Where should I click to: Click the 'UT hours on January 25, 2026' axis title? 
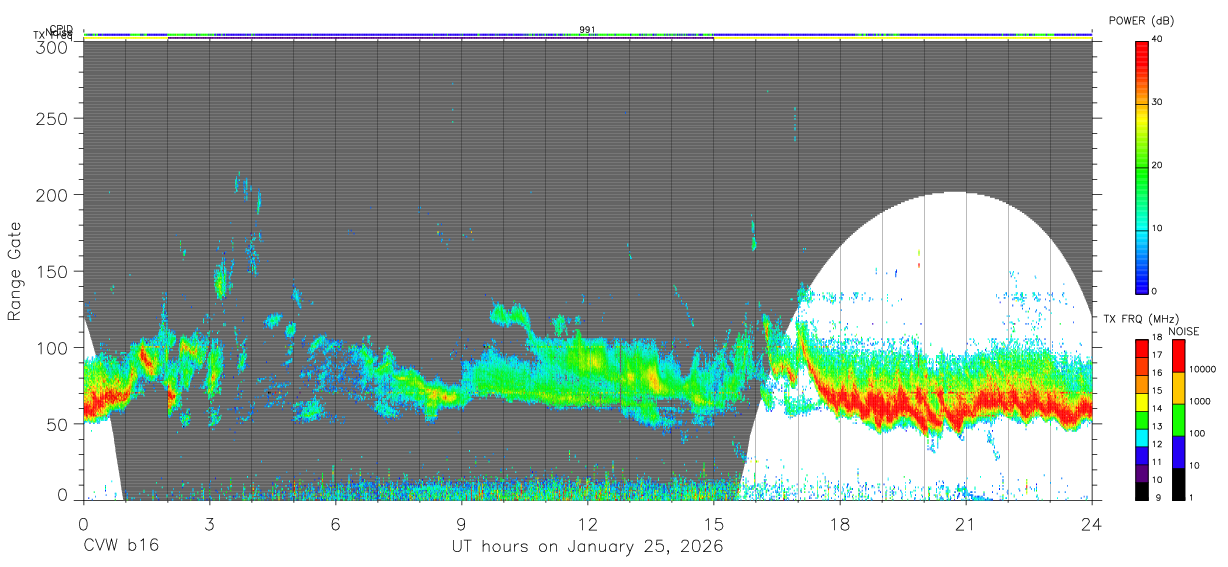(587, 547)
